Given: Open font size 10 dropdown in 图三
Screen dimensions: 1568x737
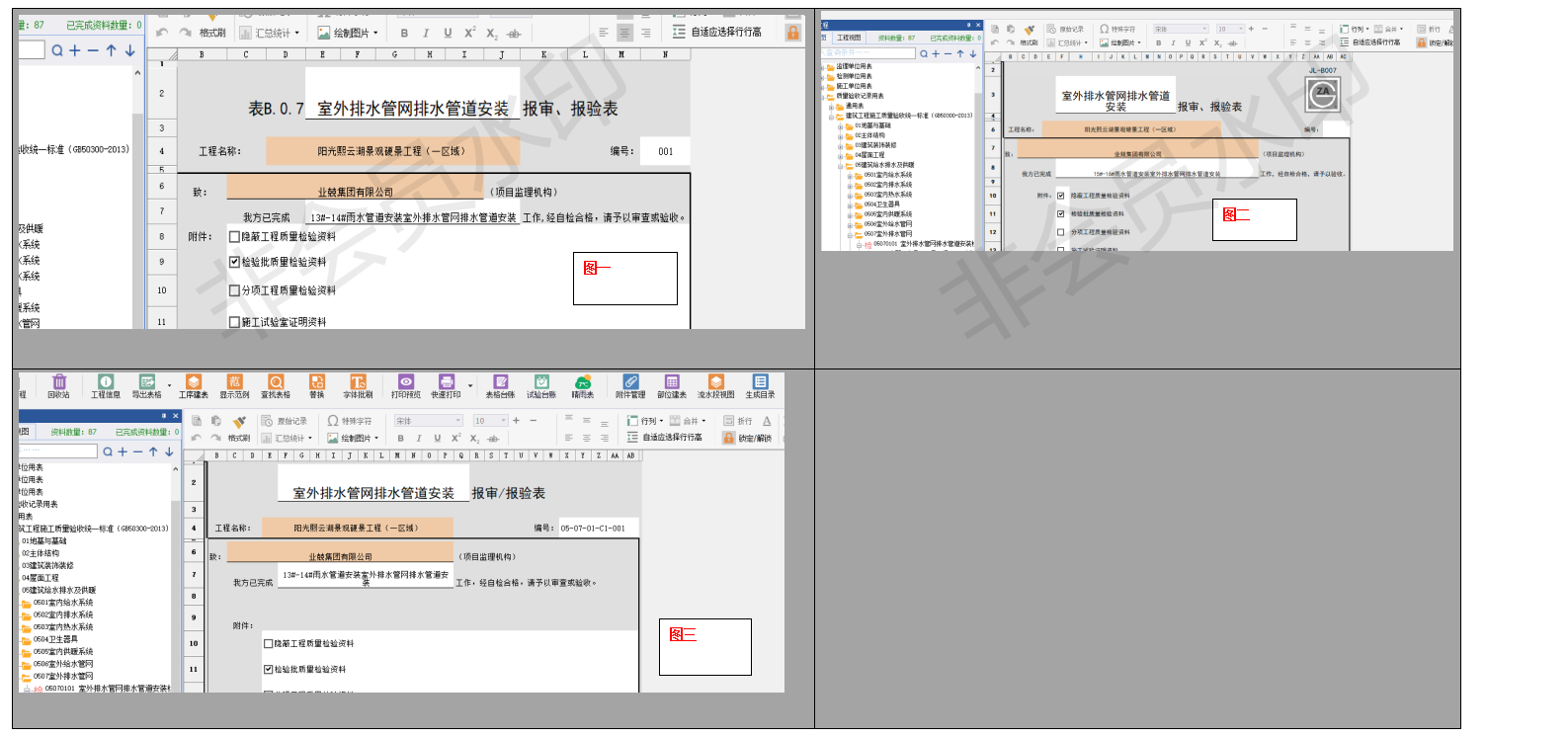Looking at the screenshot, I should click(x=490, y=421).
